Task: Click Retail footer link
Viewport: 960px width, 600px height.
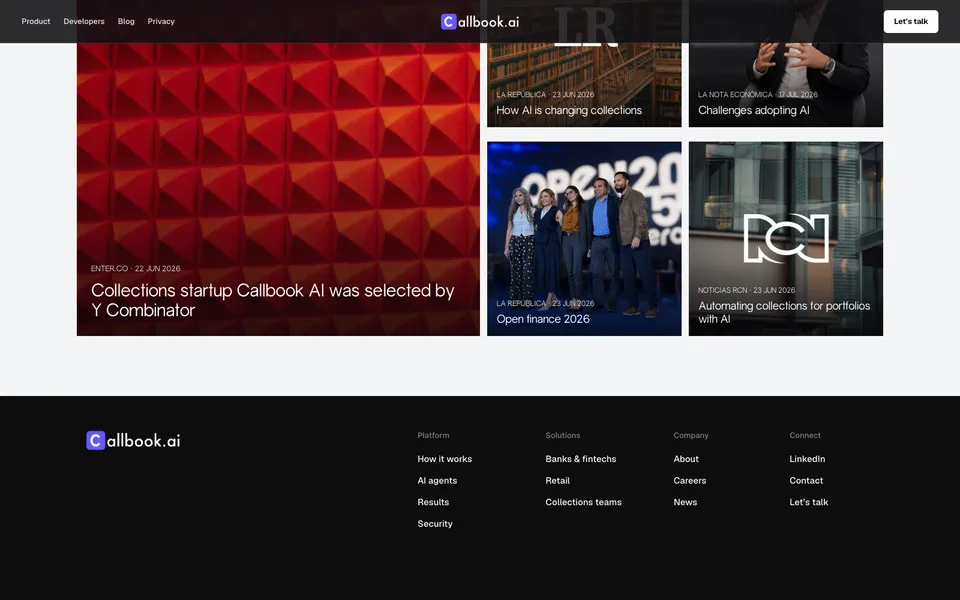Action: point(557,481)
